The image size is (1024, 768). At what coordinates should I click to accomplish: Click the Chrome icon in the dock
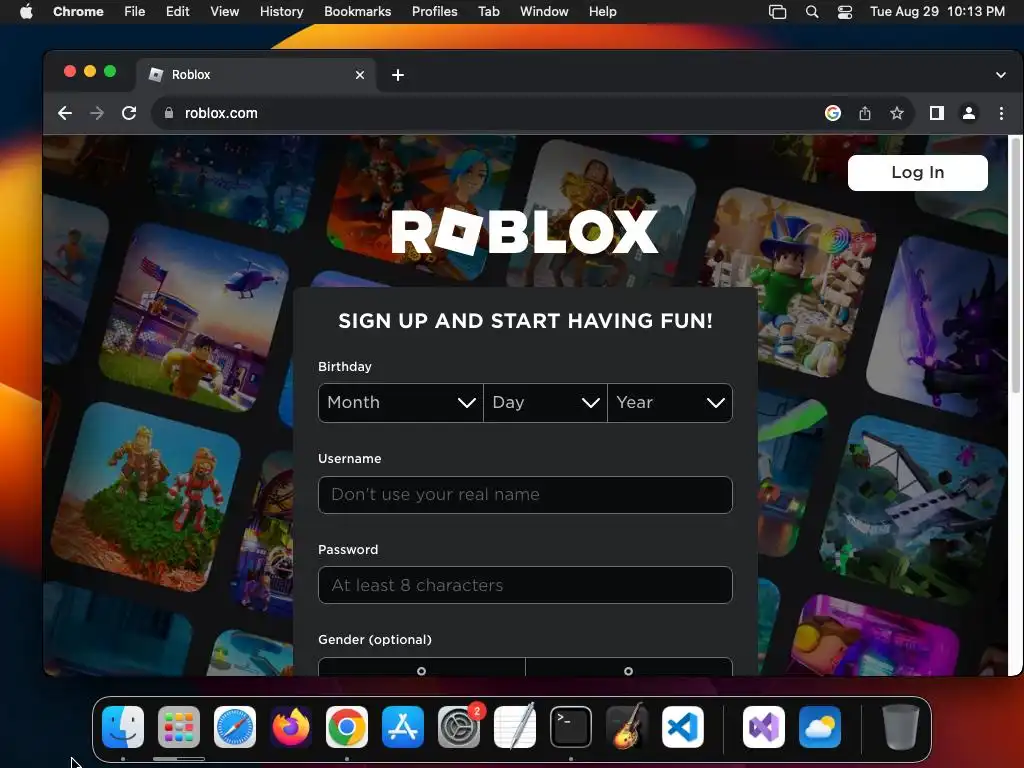point(347,727)
